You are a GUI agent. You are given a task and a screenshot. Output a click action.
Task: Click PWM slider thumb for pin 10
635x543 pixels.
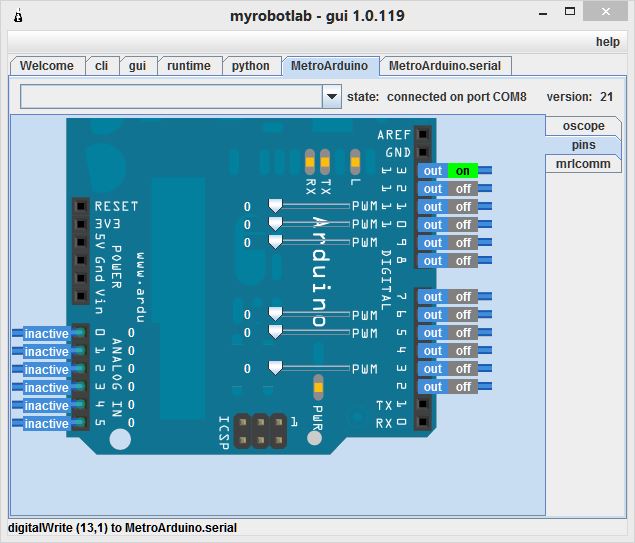point(275,224)
